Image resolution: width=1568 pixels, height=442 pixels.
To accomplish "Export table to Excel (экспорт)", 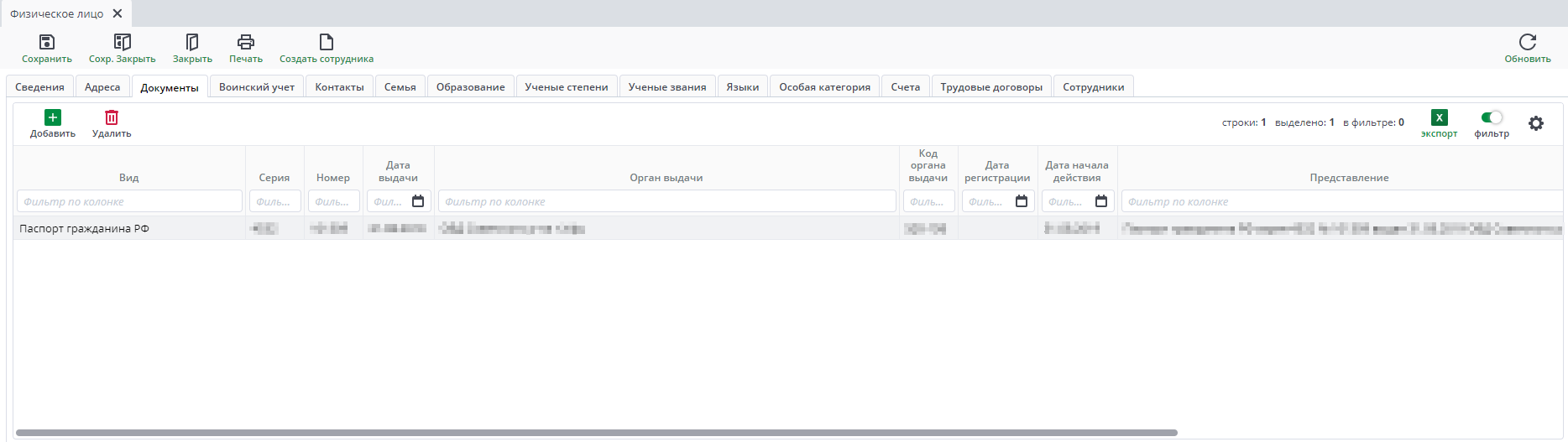I will point(1439,118).
